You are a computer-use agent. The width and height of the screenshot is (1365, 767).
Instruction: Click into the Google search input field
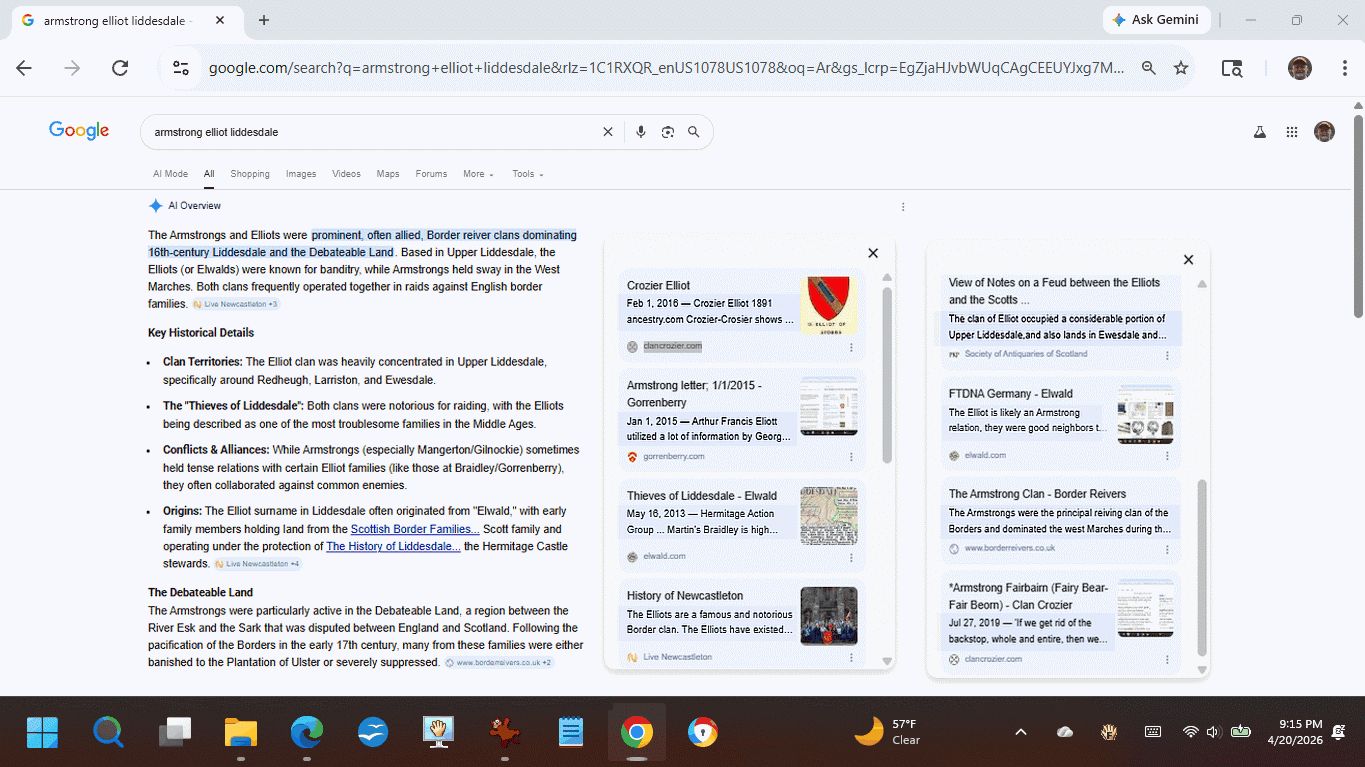[x=370, y=132]
